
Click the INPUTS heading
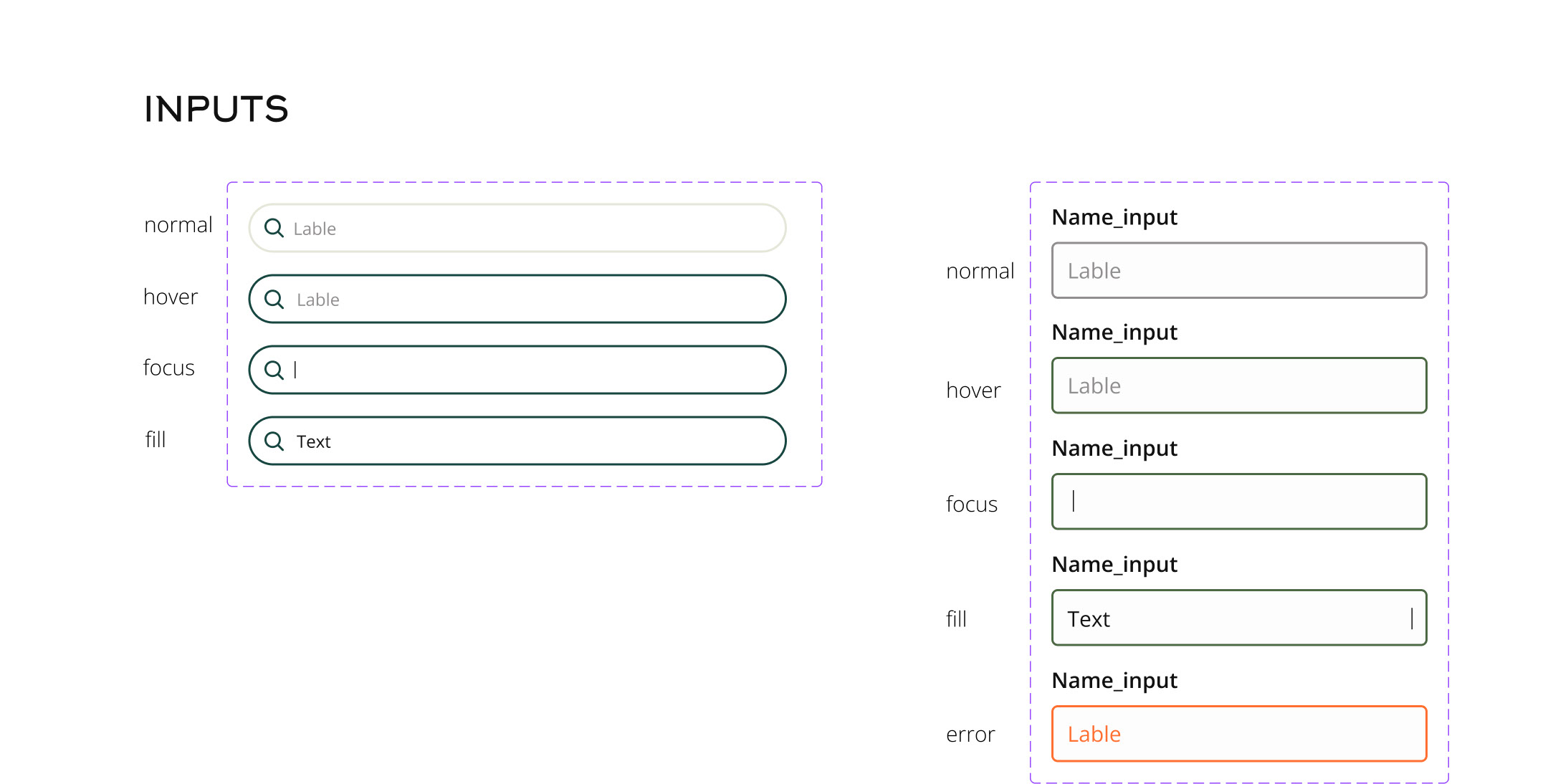pyautogui.click(x=216, y=109)
